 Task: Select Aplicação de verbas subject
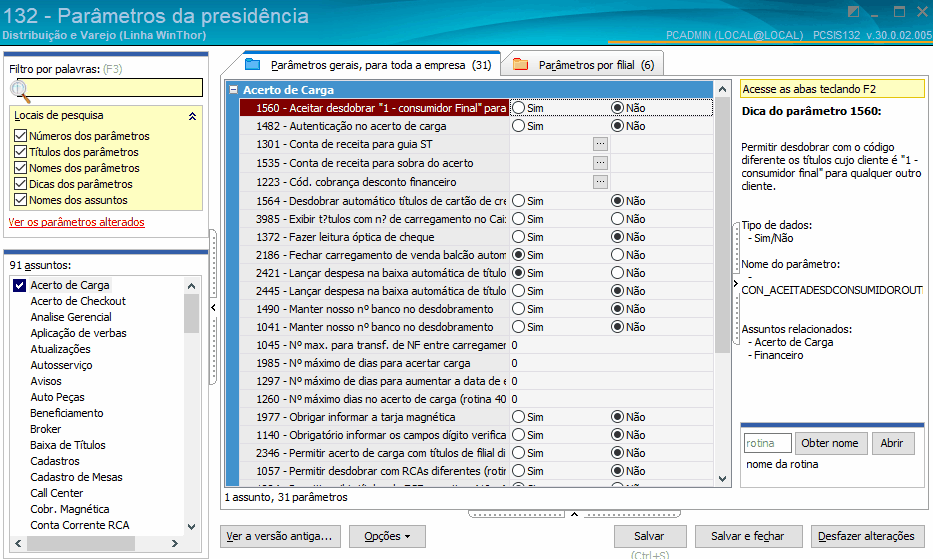tap(79, 333)
